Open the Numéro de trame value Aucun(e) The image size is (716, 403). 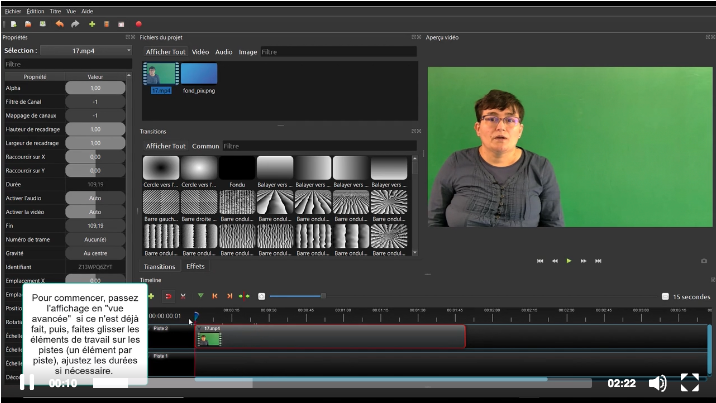tap(95, 239)
